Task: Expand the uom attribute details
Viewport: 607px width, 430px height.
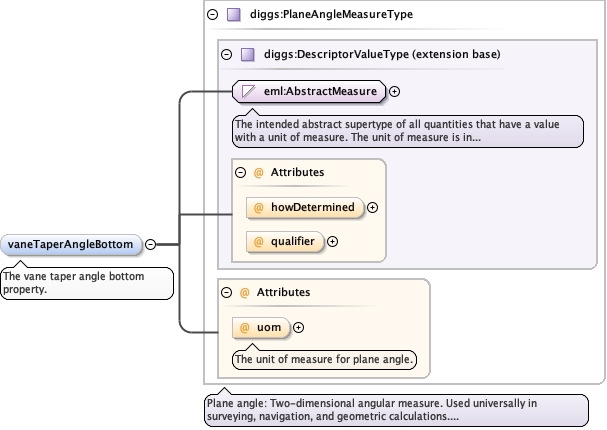Action: 298,327
